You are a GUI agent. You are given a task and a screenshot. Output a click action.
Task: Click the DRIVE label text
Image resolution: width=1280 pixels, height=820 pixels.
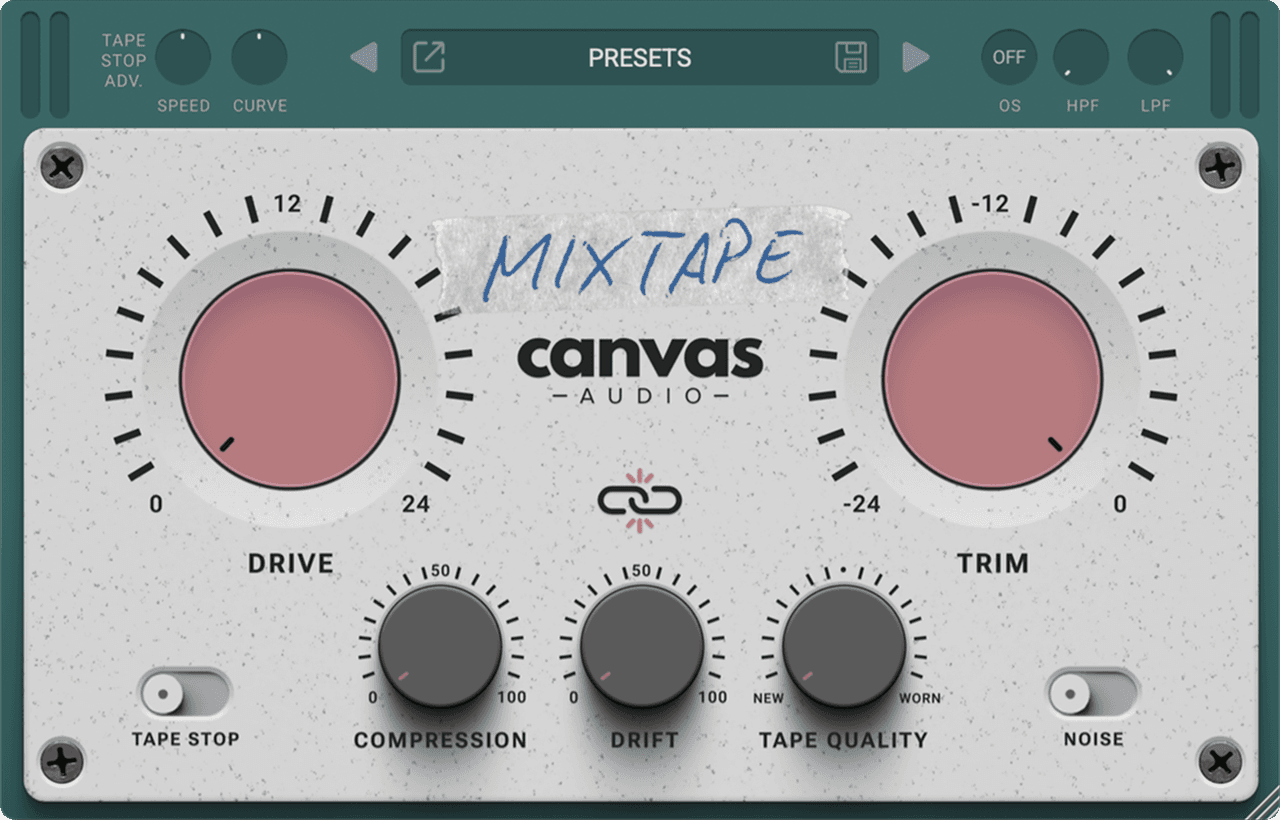(x=290, y=564)
